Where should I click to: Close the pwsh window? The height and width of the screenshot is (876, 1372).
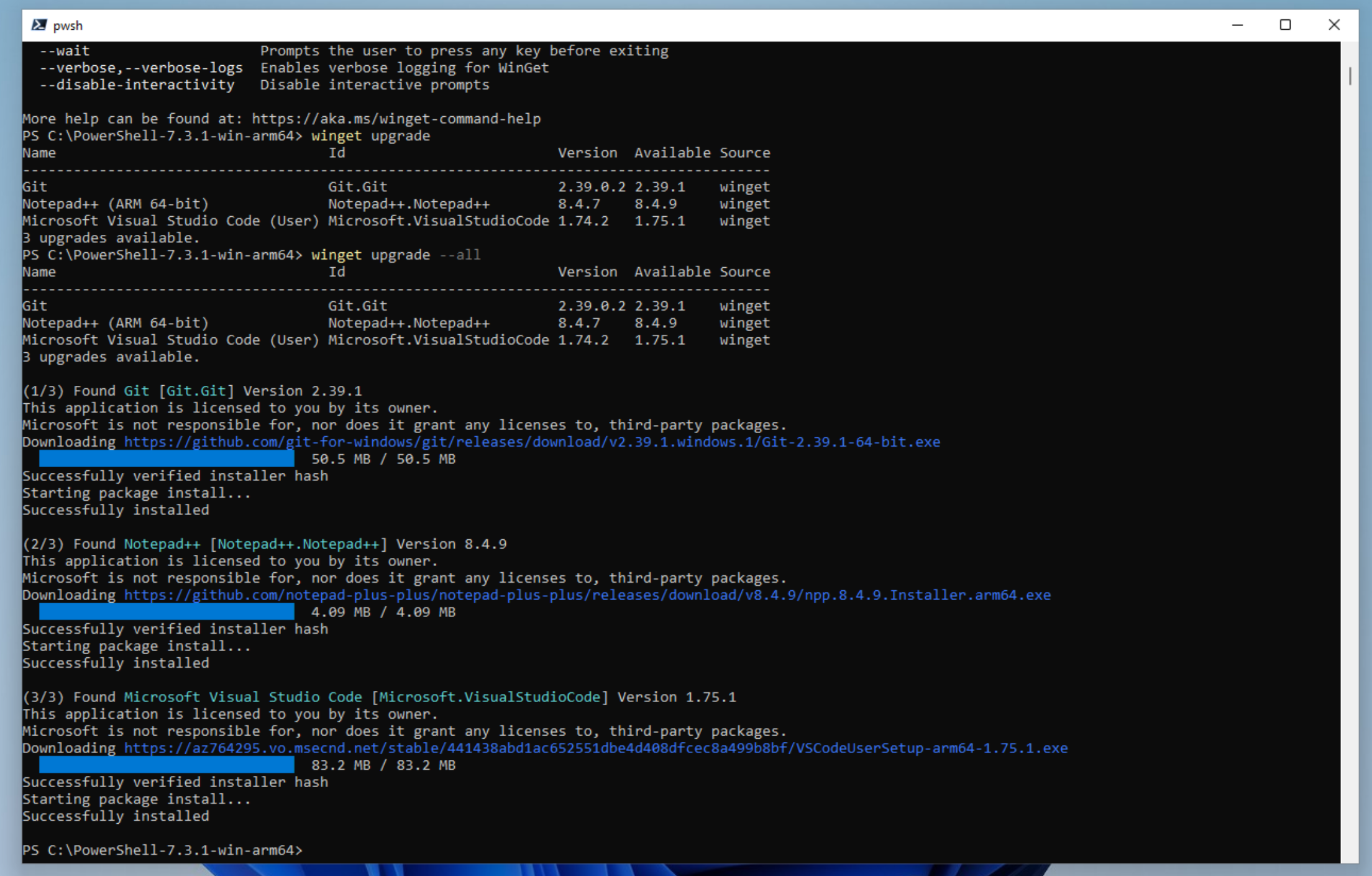point(1333,25)
